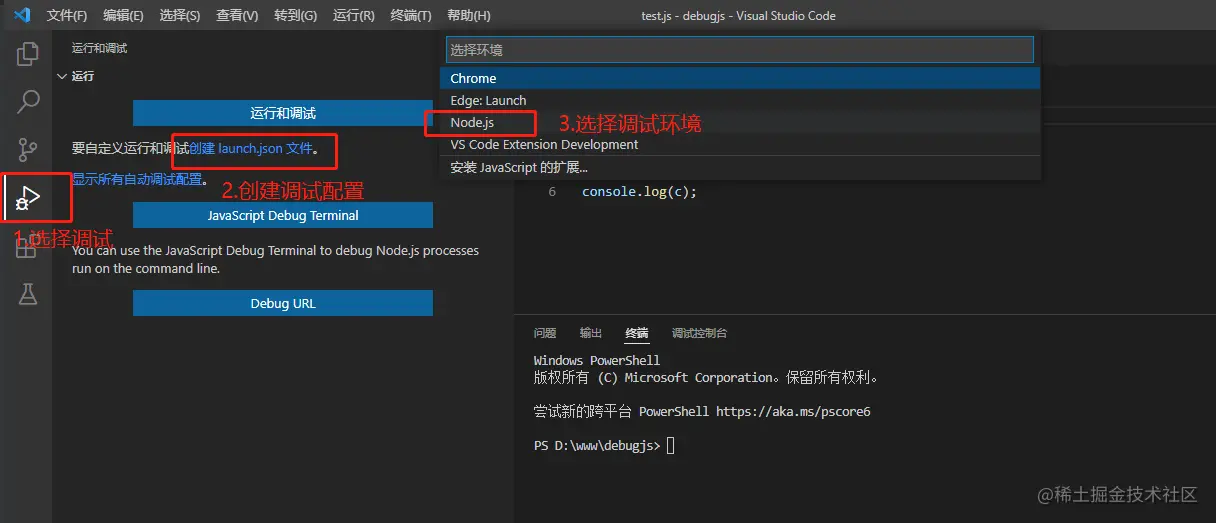Open the 查看(V) menu
1216x523 pixels.
point(237,16)
